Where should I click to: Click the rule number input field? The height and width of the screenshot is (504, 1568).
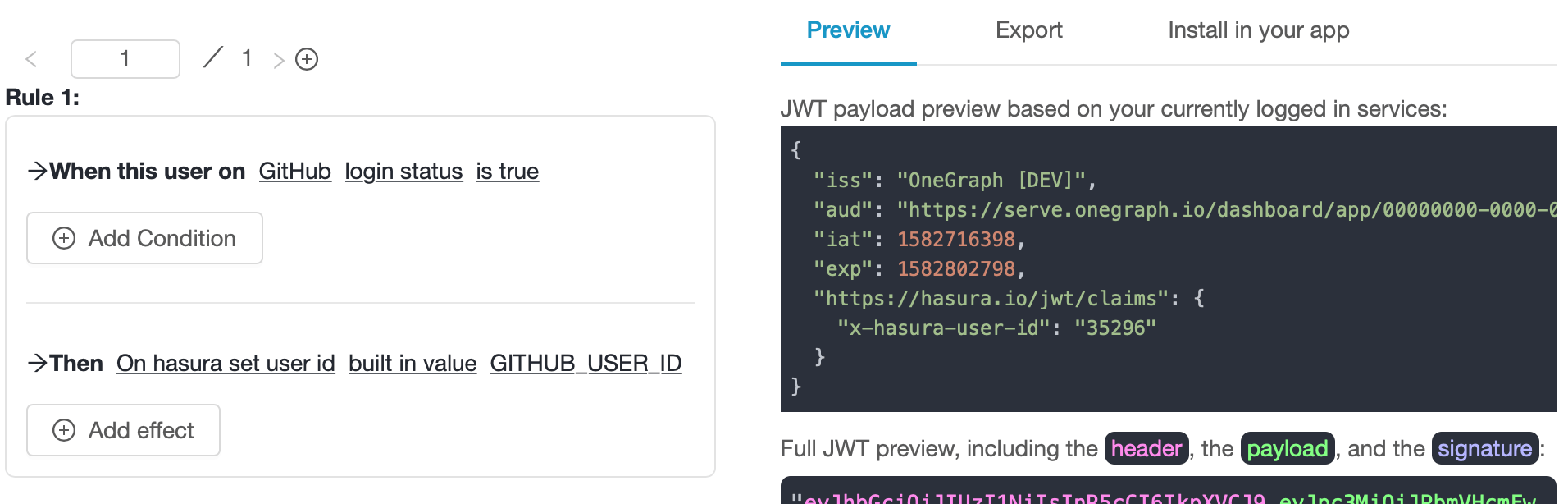pos(125,59)
